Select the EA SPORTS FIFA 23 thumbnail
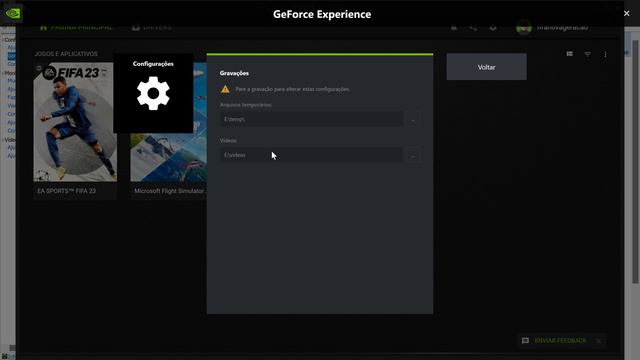This screenshot has height=360, width=640. (x=75, y=122)
